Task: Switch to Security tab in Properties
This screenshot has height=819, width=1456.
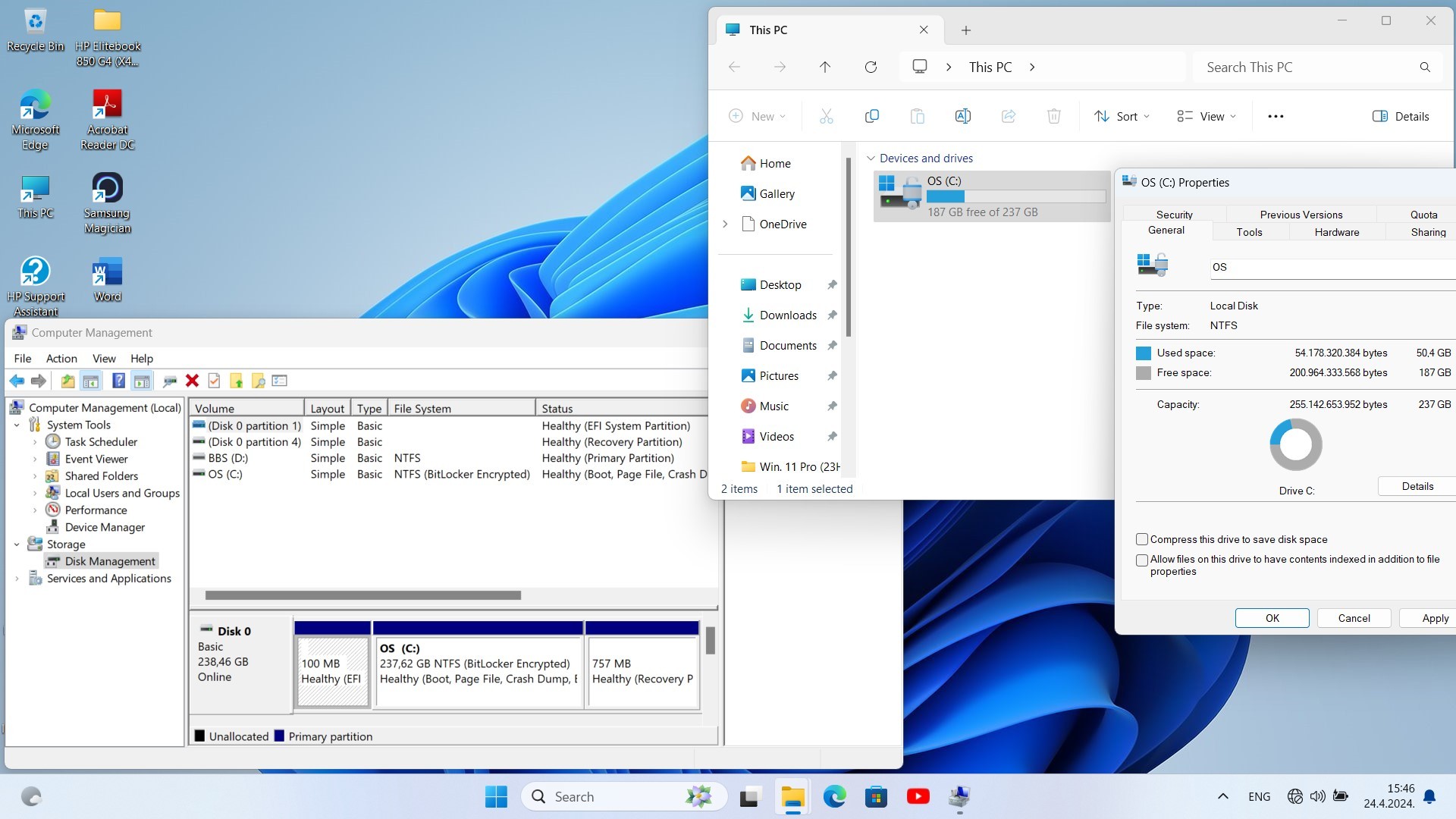Action: click(x=1174, y=215)
